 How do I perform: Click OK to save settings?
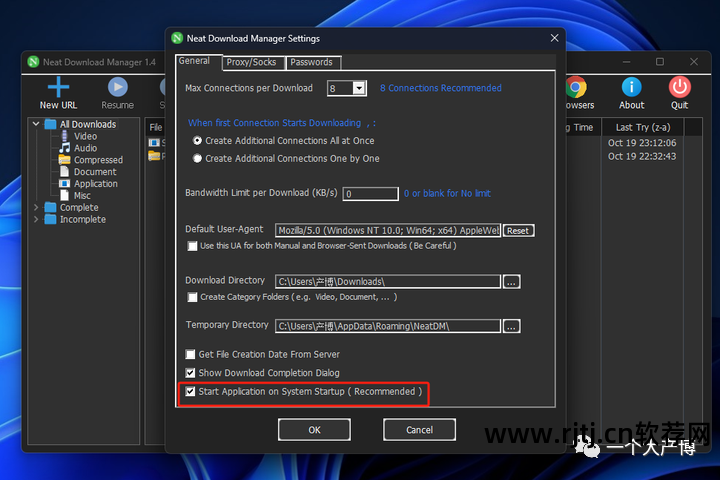315,430
